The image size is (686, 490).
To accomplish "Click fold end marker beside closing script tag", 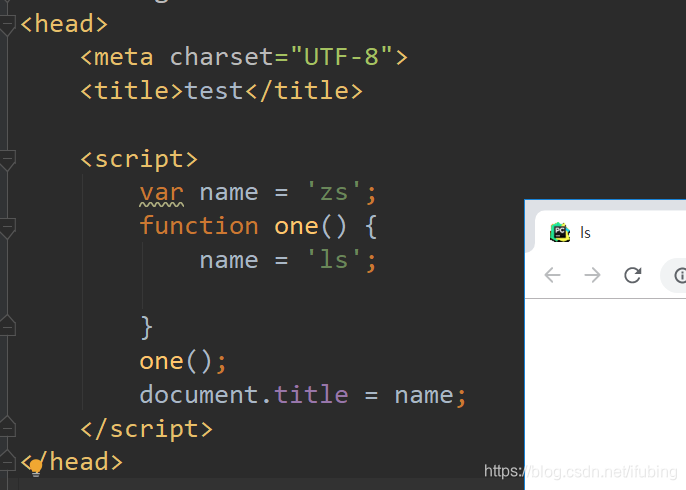I will [x=7, y=427].
